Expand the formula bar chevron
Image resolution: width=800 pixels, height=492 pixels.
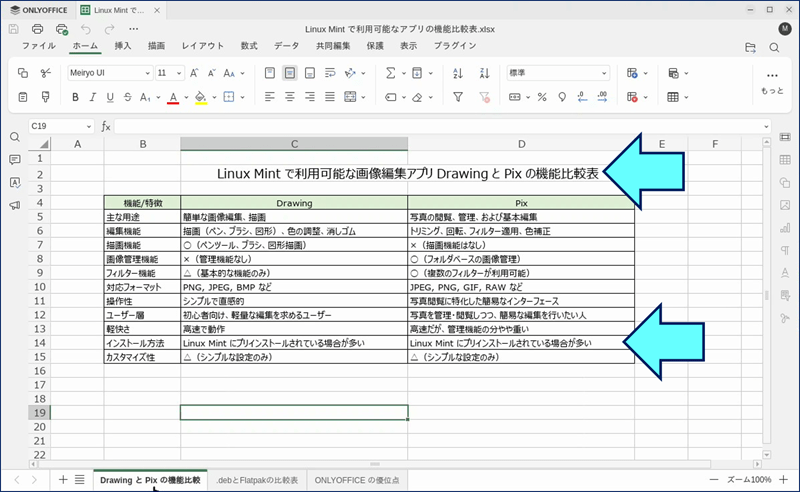(x=766, y=126)
